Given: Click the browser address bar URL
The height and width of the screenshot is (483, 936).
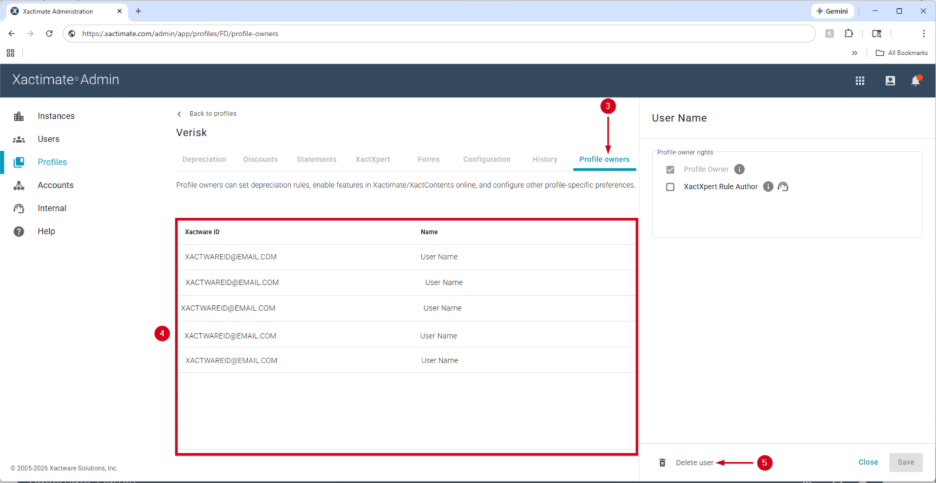Looking at the screenshot, I should (x=180, y=34).
